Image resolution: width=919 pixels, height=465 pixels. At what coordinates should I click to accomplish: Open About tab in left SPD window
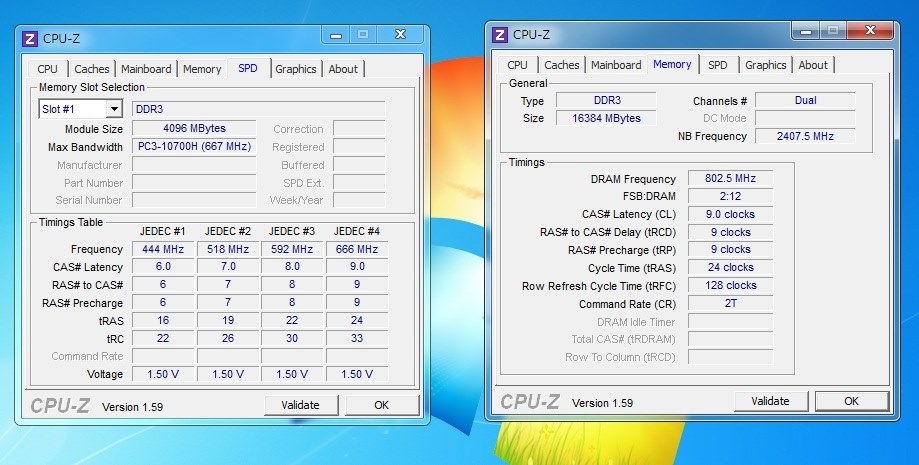pyautogui.click(x=343, y=69)
